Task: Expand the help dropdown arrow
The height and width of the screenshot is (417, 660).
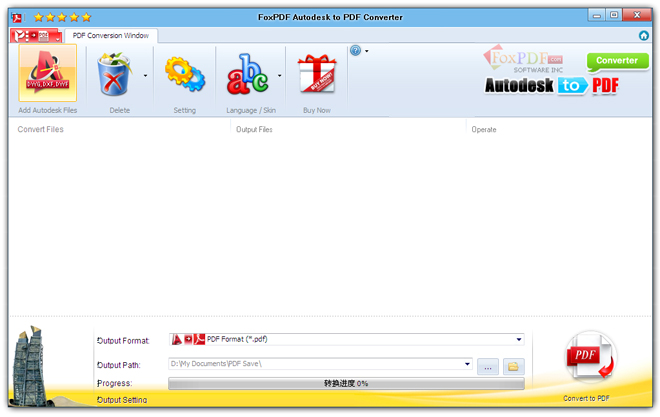Action: pos(367,51)
